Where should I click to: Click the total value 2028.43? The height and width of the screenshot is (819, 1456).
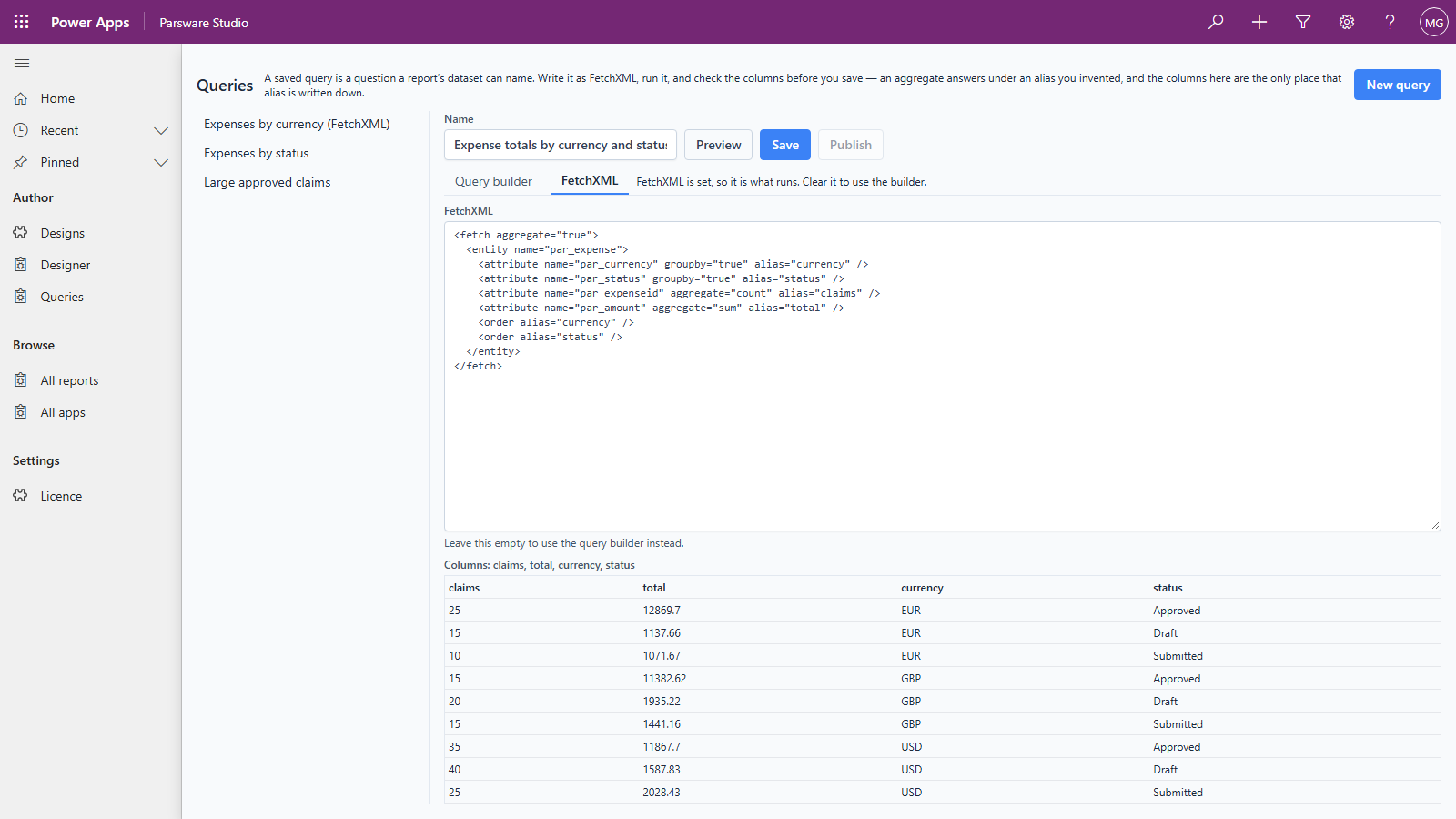tap(662, 793)
